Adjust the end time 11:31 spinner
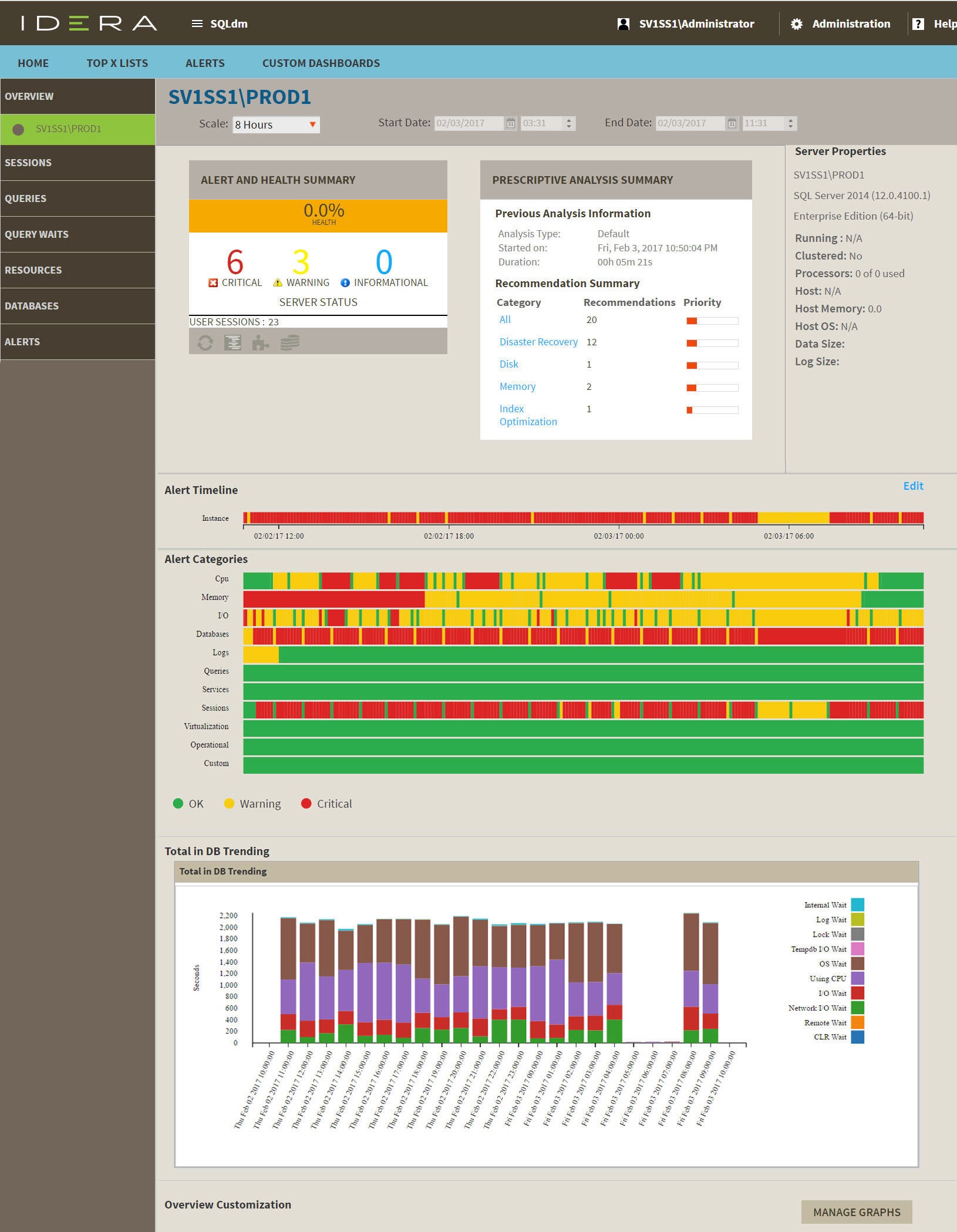Screen dimensions: 957x1232 coord(790,123)
